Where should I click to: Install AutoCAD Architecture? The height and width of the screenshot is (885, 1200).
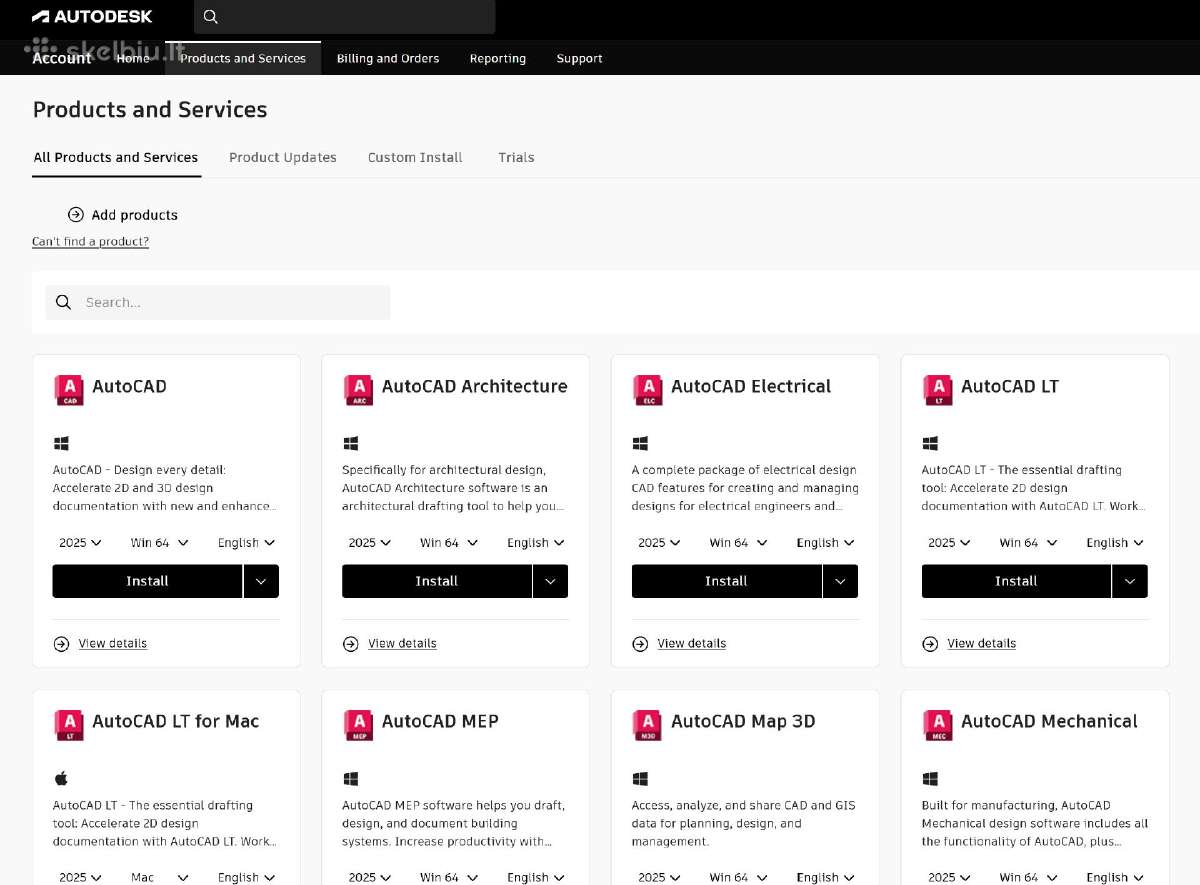pyautogui.click(x=436, y=581)
